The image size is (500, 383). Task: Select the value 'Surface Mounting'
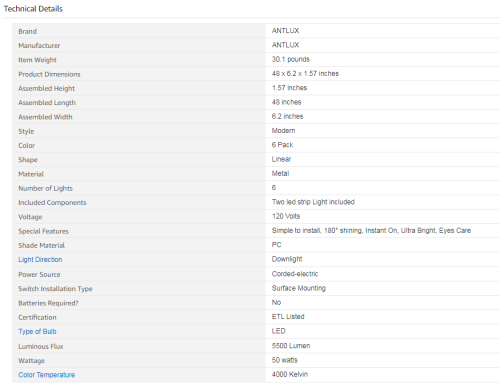[x=299, y=288]
